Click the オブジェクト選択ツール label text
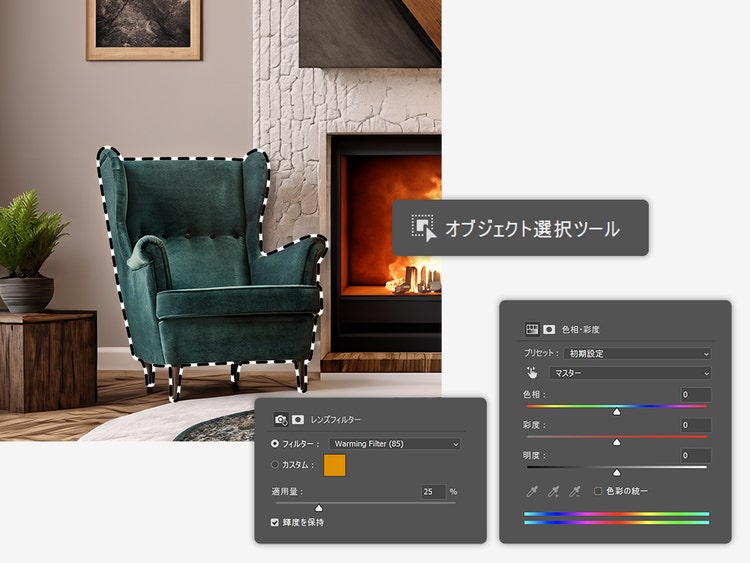Screen dimensions: 750x563 532,229
